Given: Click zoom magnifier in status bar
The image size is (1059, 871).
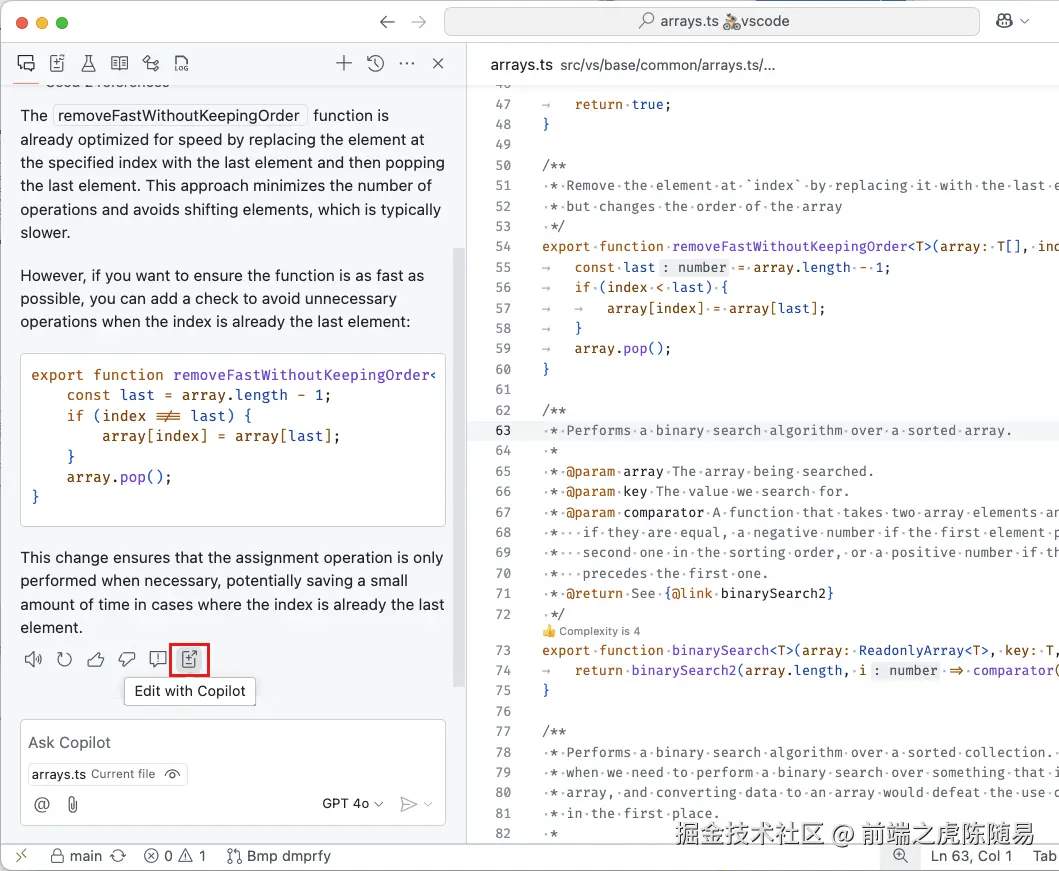Looking at the screenshot, I should tap(900, 856).
